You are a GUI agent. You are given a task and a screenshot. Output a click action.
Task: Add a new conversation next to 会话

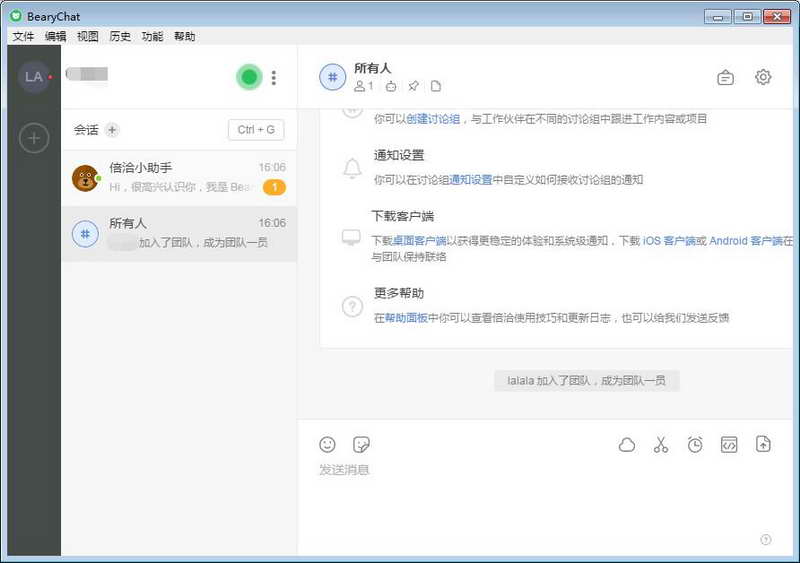(112, 130)
